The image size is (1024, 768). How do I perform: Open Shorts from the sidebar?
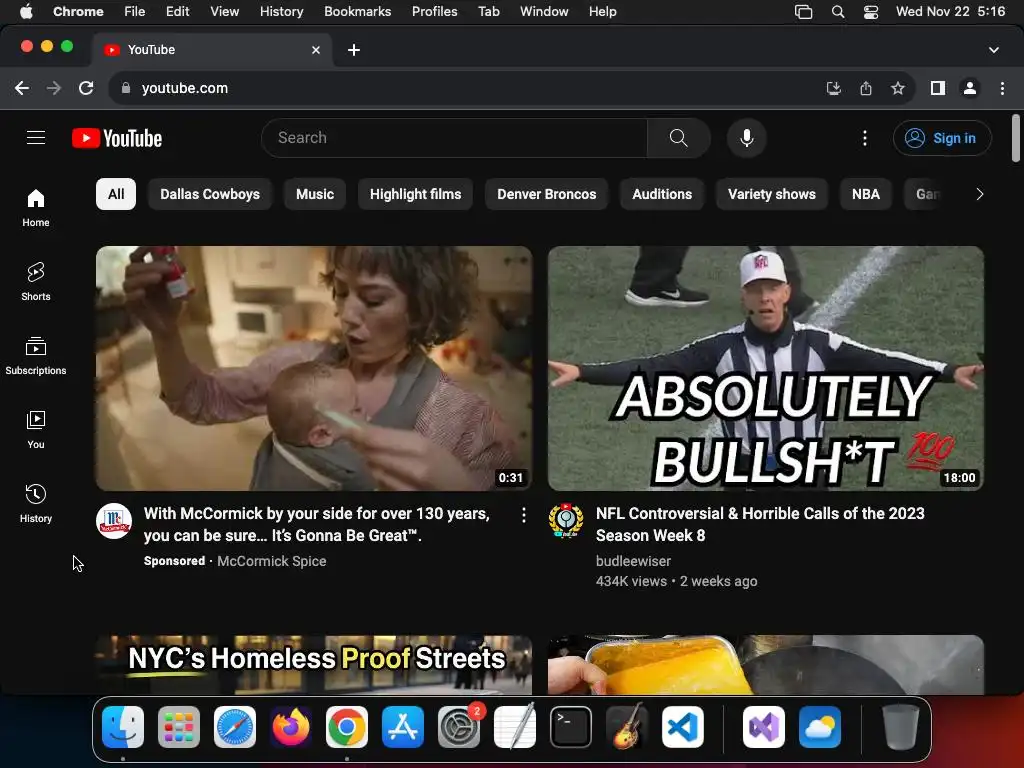(36, 281)
